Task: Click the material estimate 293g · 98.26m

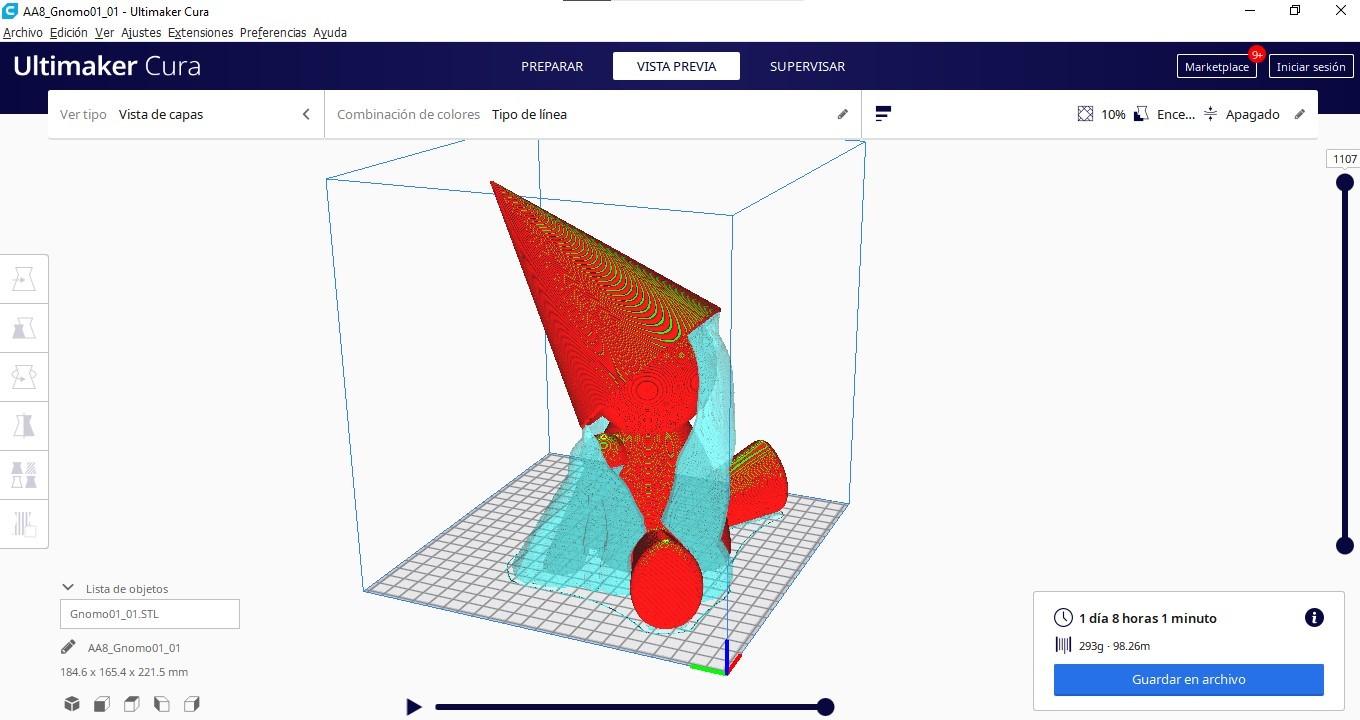Action: click(x=1115, y=646)
